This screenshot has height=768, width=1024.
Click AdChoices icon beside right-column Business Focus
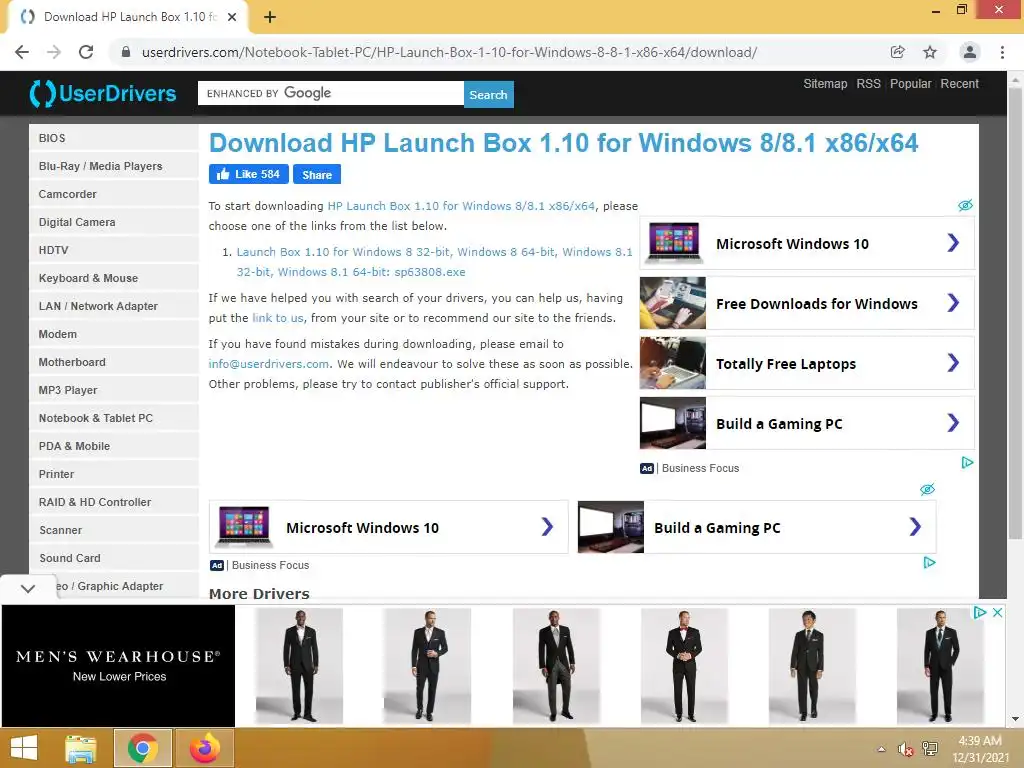967,463
